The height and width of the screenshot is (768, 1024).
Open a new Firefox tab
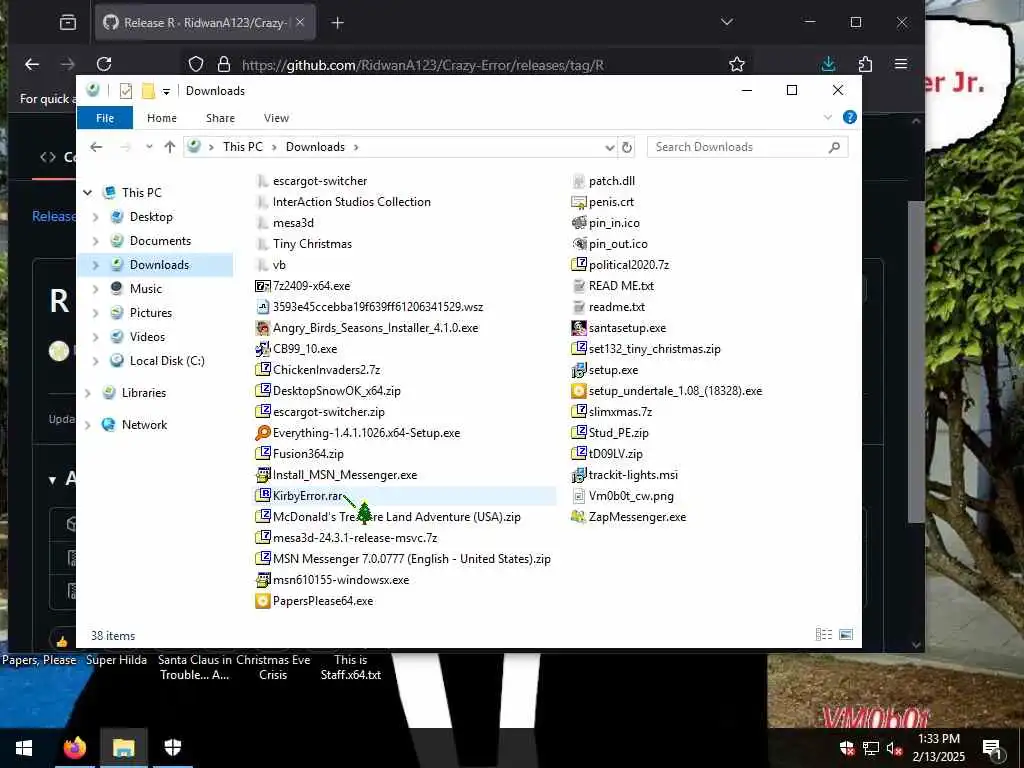(338, 23)
